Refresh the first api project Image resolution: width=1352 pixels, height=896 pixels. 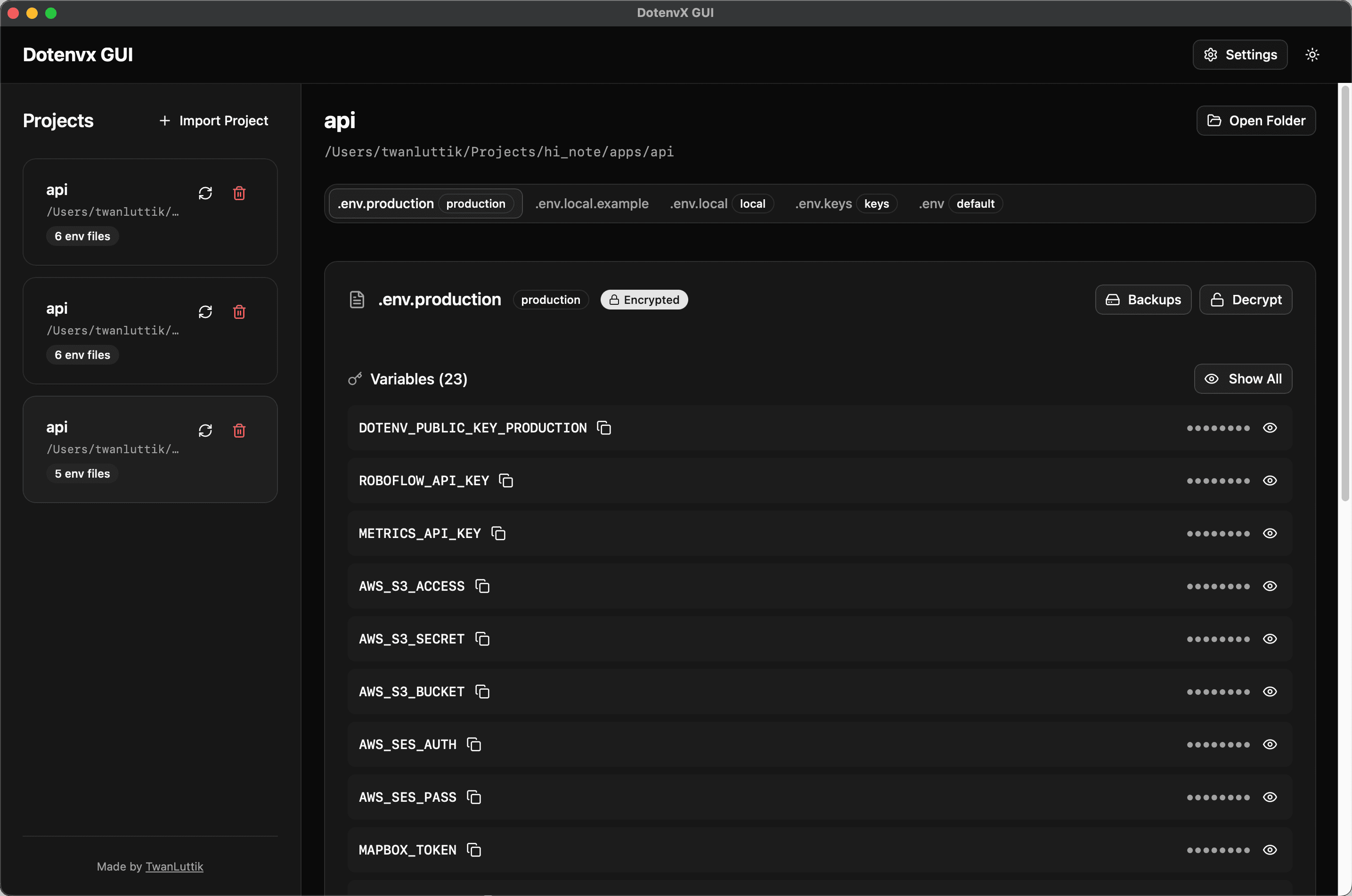point(205,193)
